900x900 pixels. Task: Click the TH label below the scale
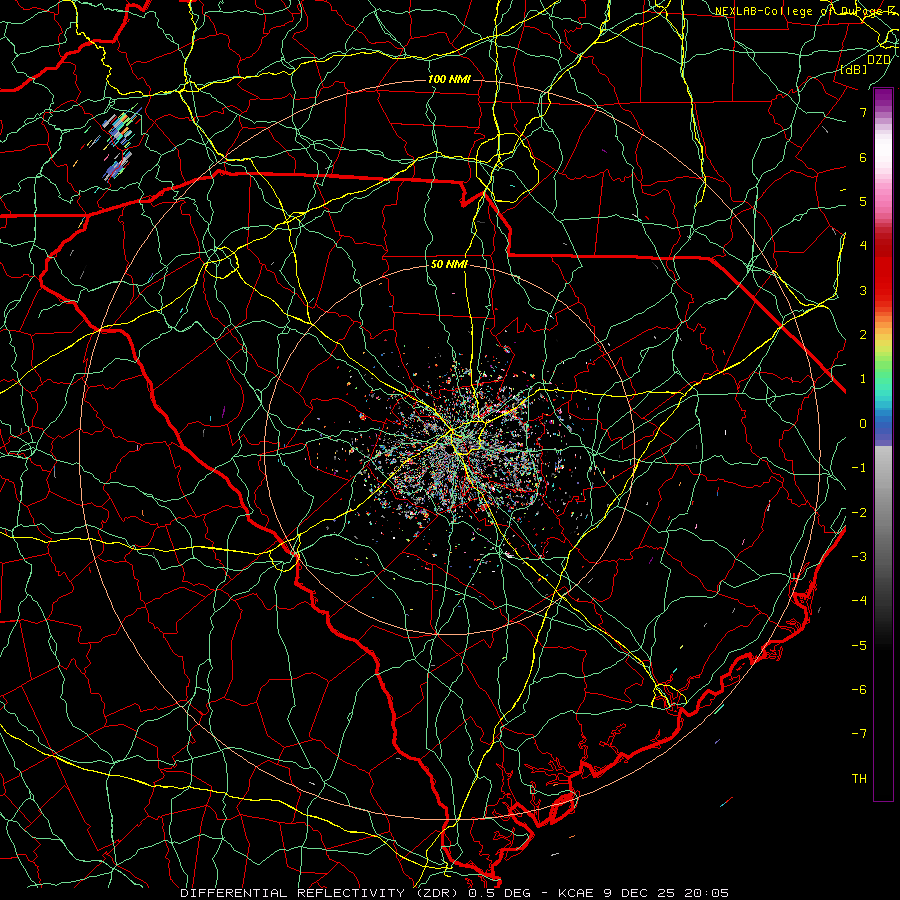[859, 779]
